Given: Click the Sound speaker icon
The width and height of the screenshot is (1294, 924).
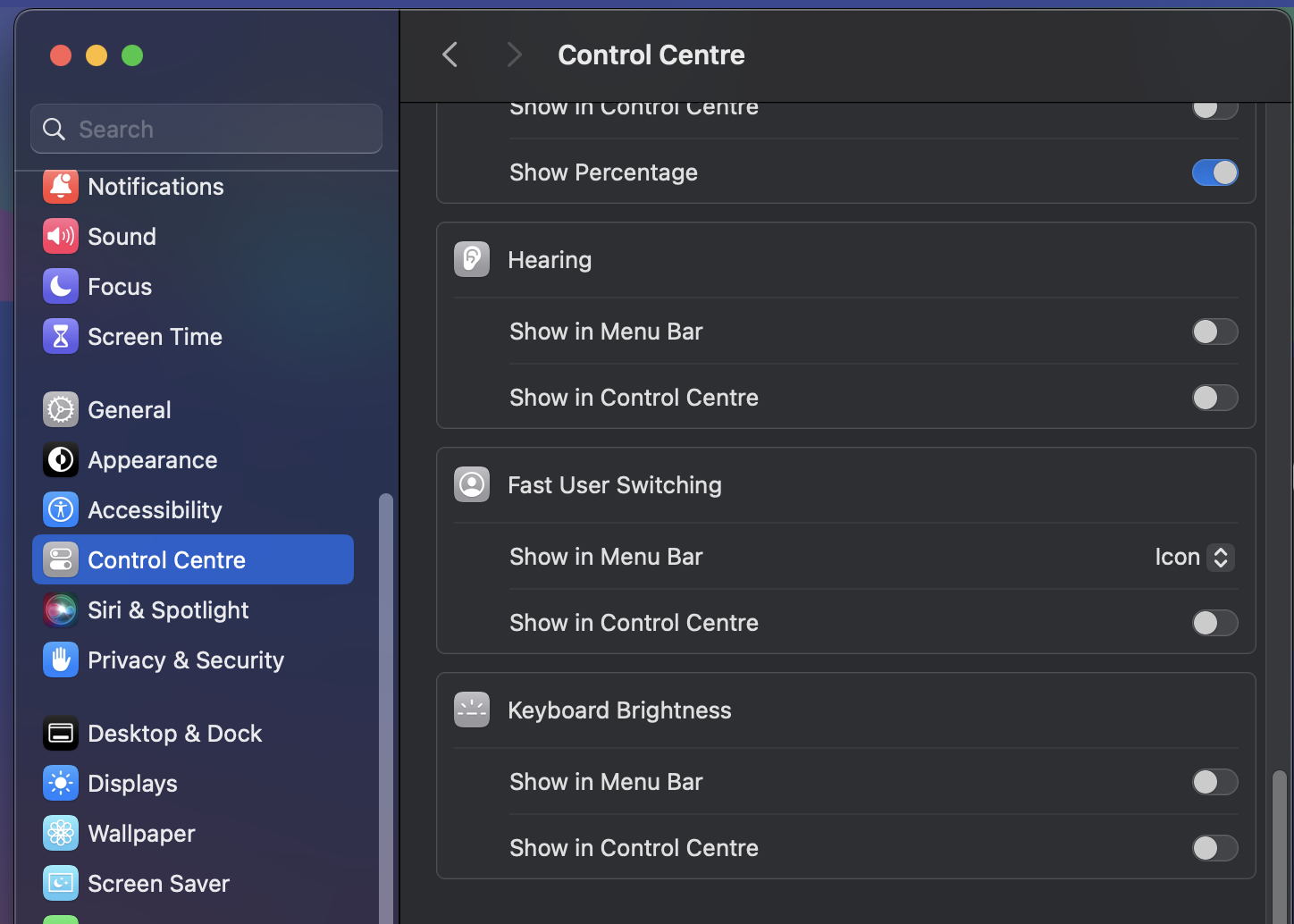Looking at the screenshot, I should click(61, 237).
